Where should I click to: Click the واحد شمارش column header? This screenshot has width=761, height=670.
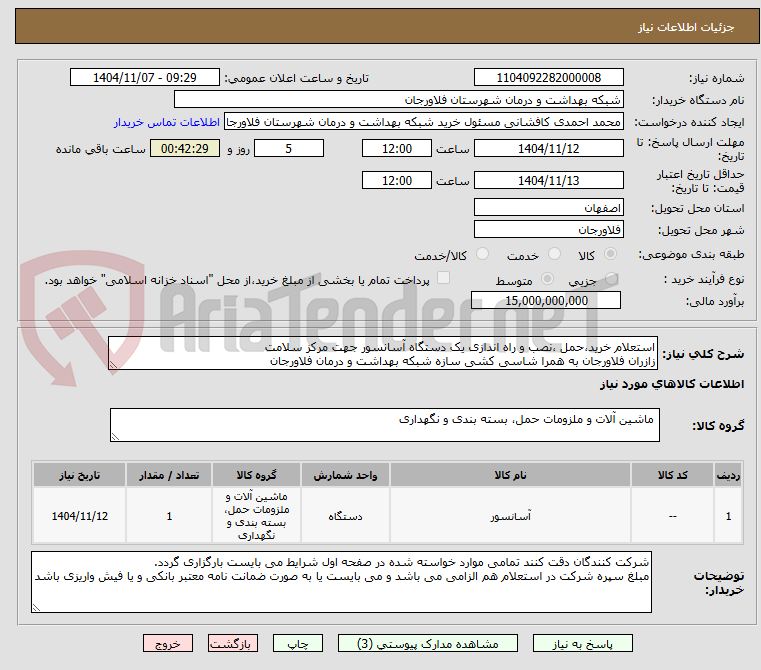345,475
